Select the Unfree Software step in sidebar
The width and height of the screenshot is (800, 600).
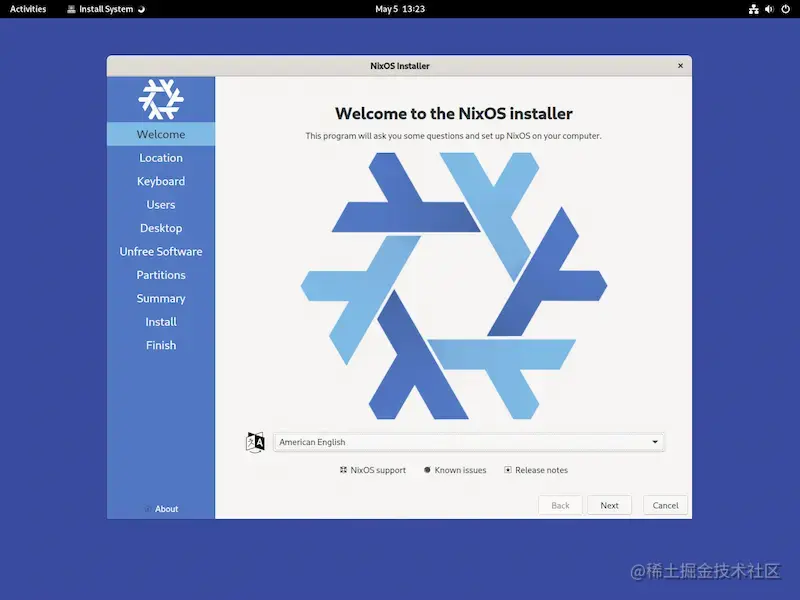161,252
